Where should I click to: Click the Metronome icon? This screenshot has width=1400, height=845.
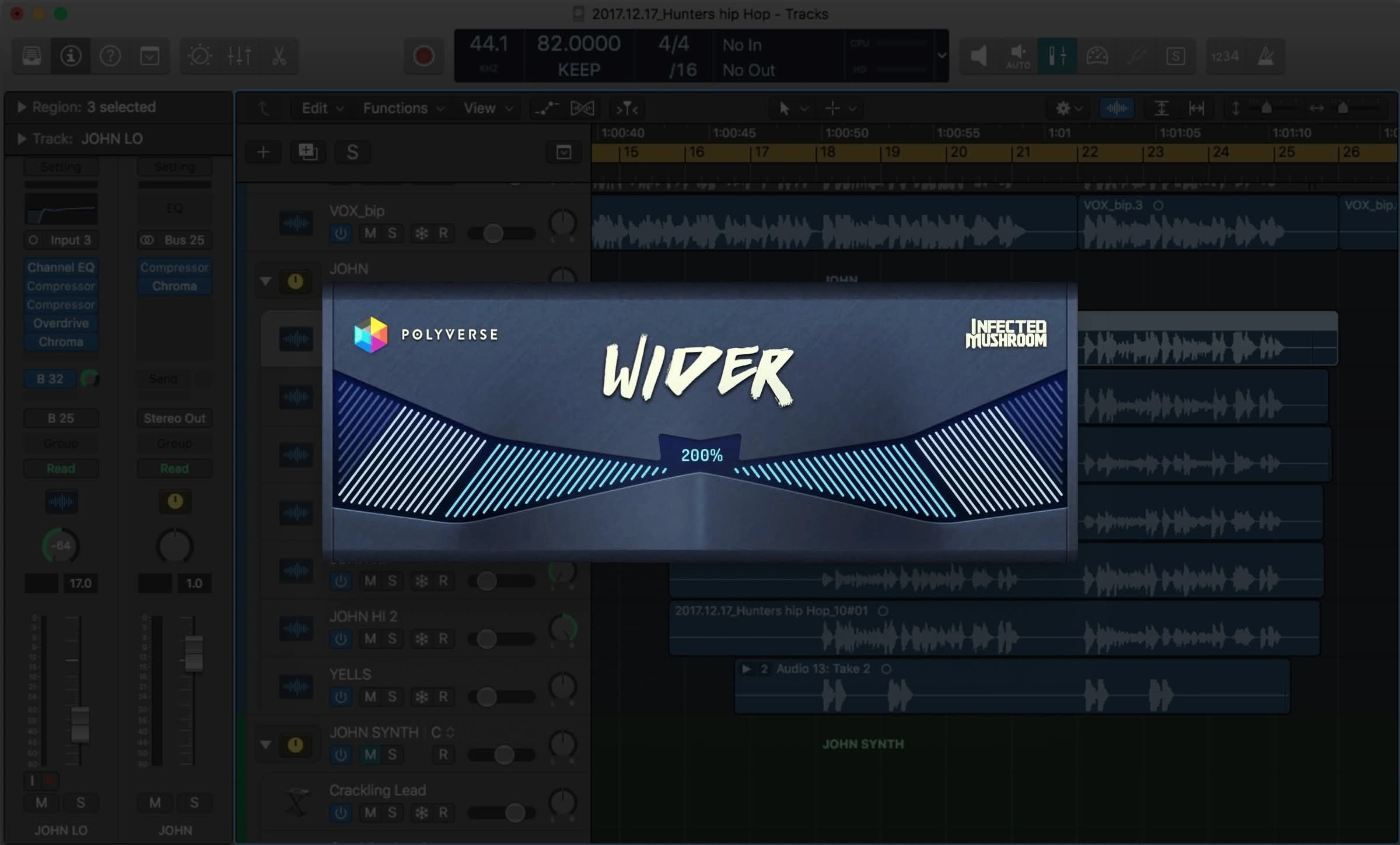[x=1265, y=56]
